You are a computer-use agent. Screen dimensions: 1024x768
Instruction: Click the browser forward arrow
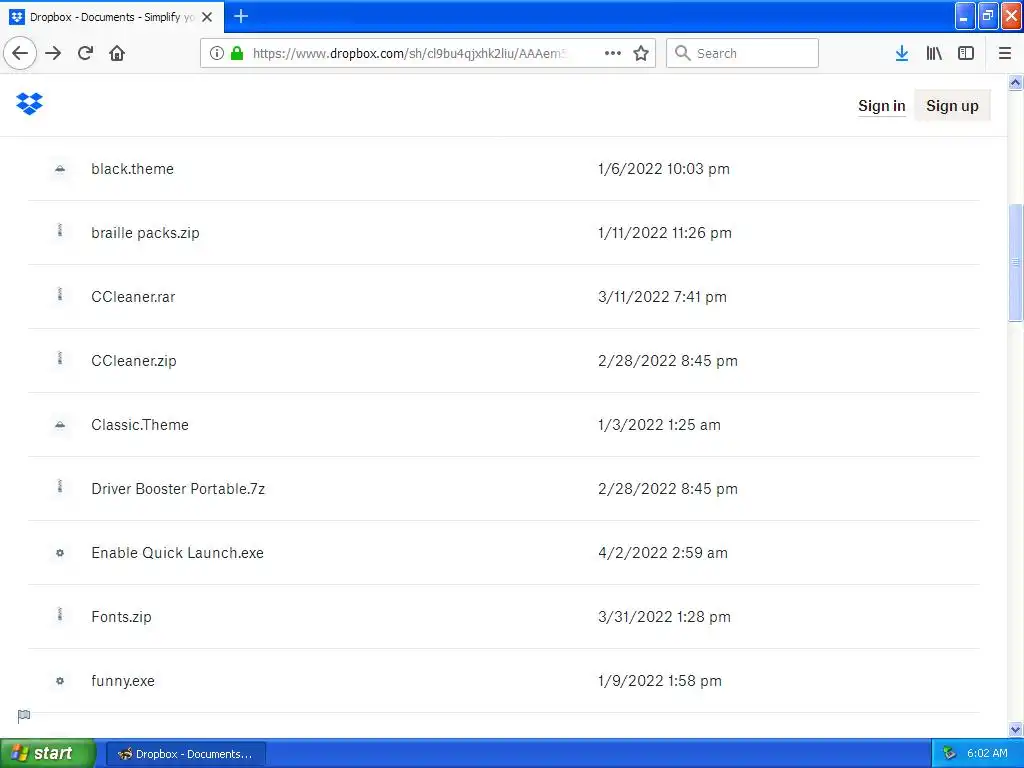point(53,53)
